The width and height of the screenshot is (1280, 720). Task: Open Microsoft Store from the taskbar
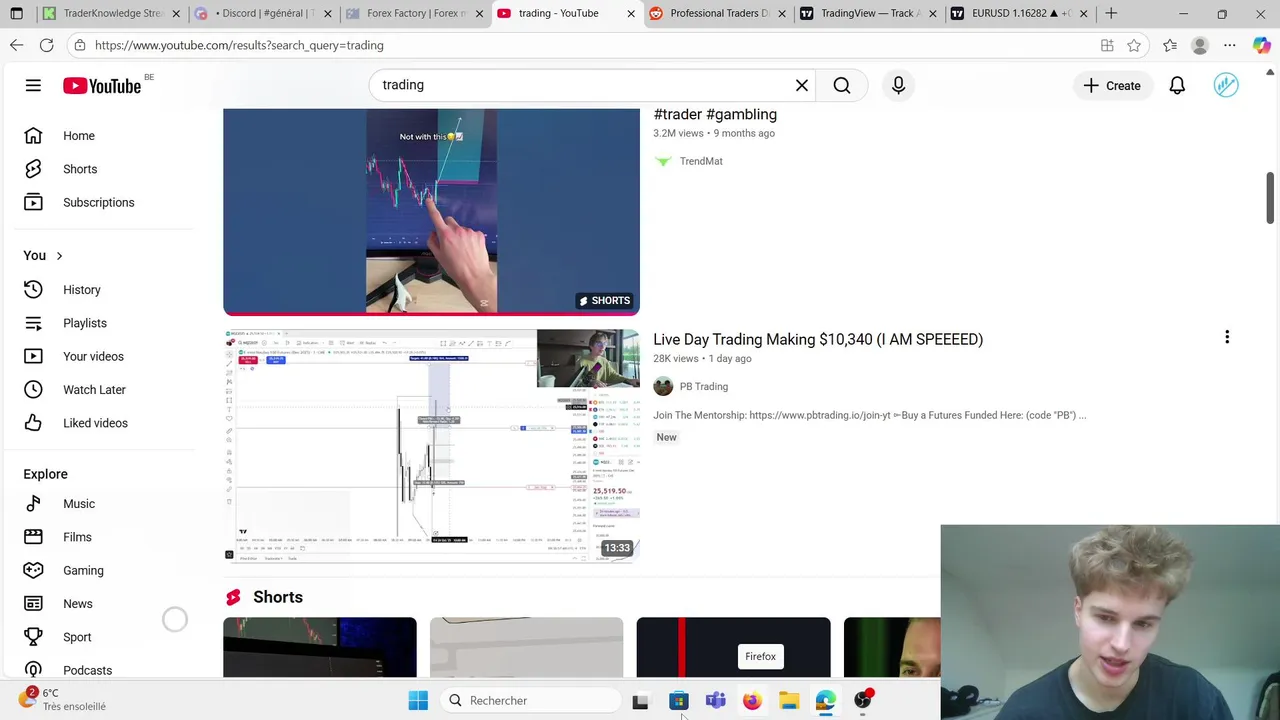678,700
